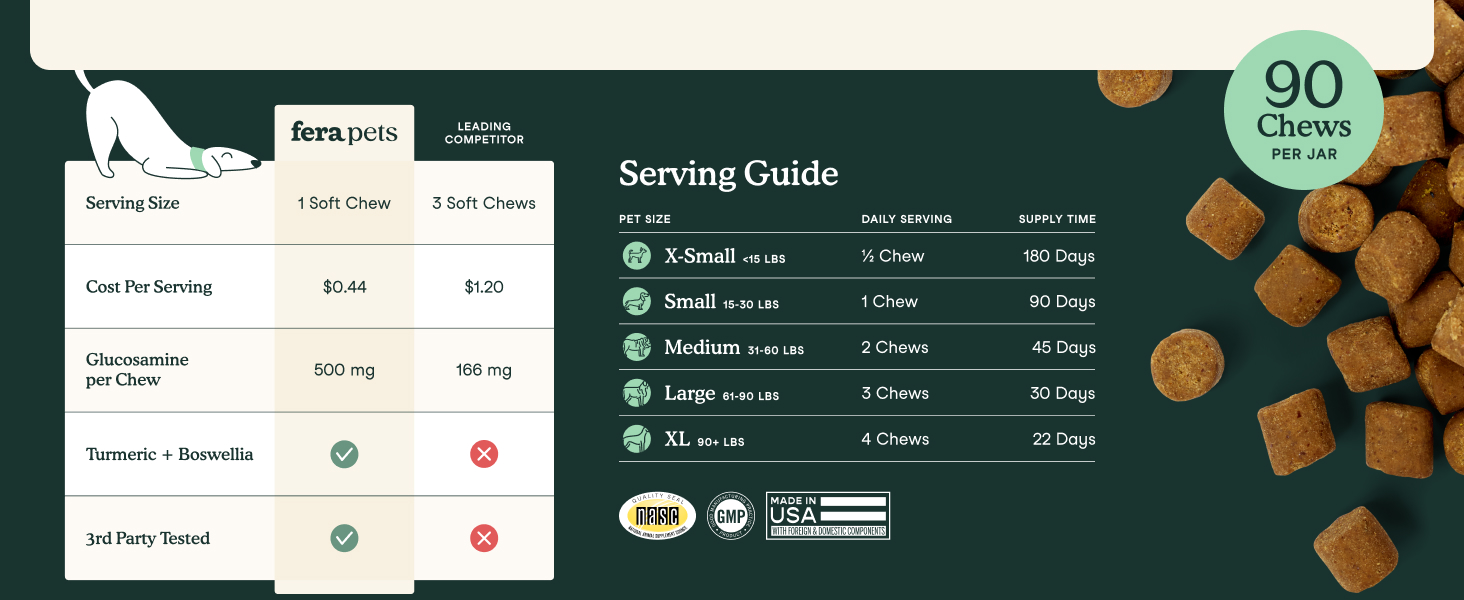The image size is (1464, 600).
Task: Click the red X for competitor Turmeric + Boswellia
Action: point(484,454)
